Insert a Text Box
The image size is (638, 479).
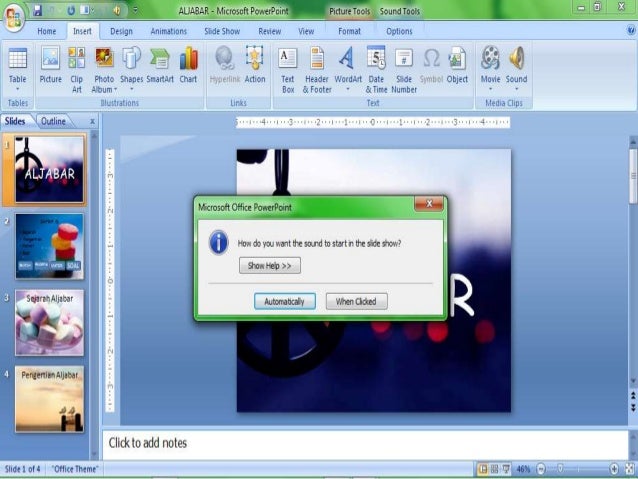[x=288, y=69]
